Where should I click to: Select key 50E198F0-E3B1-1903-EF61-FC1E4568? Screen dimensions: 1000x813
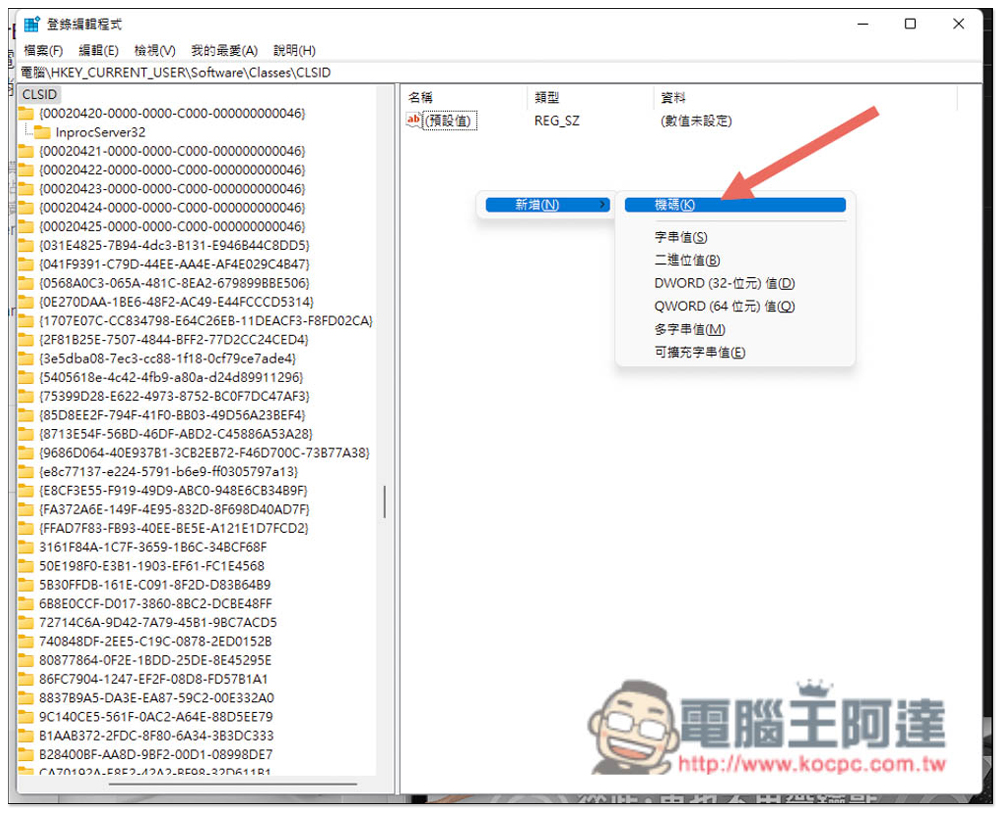pos(152,566)
